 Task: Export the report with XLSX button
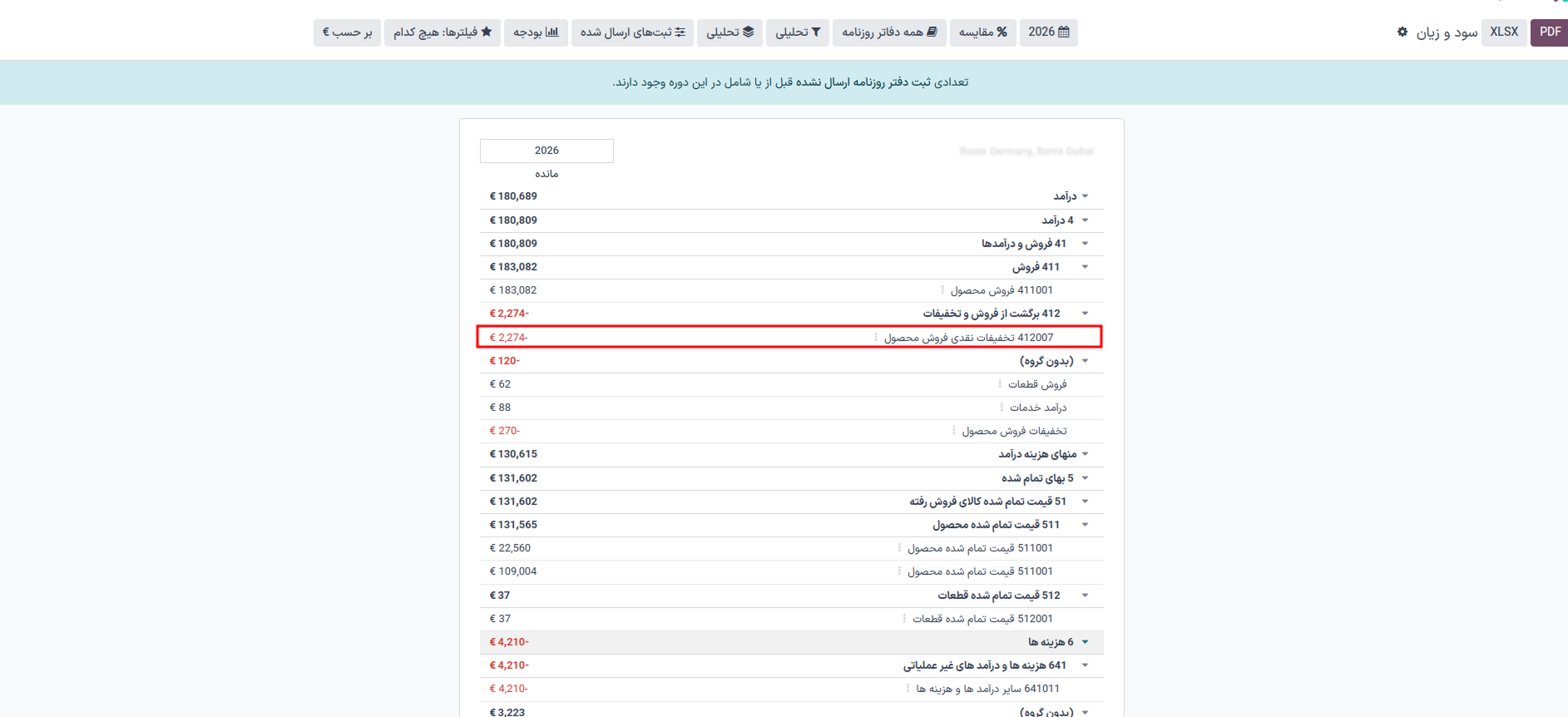pos(1503,32)
